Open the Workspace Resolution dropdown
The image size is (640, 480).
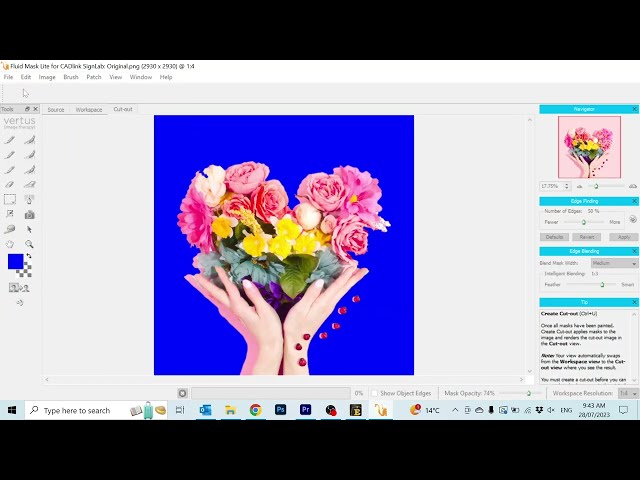pyautogui.click(x=628, y=393)
